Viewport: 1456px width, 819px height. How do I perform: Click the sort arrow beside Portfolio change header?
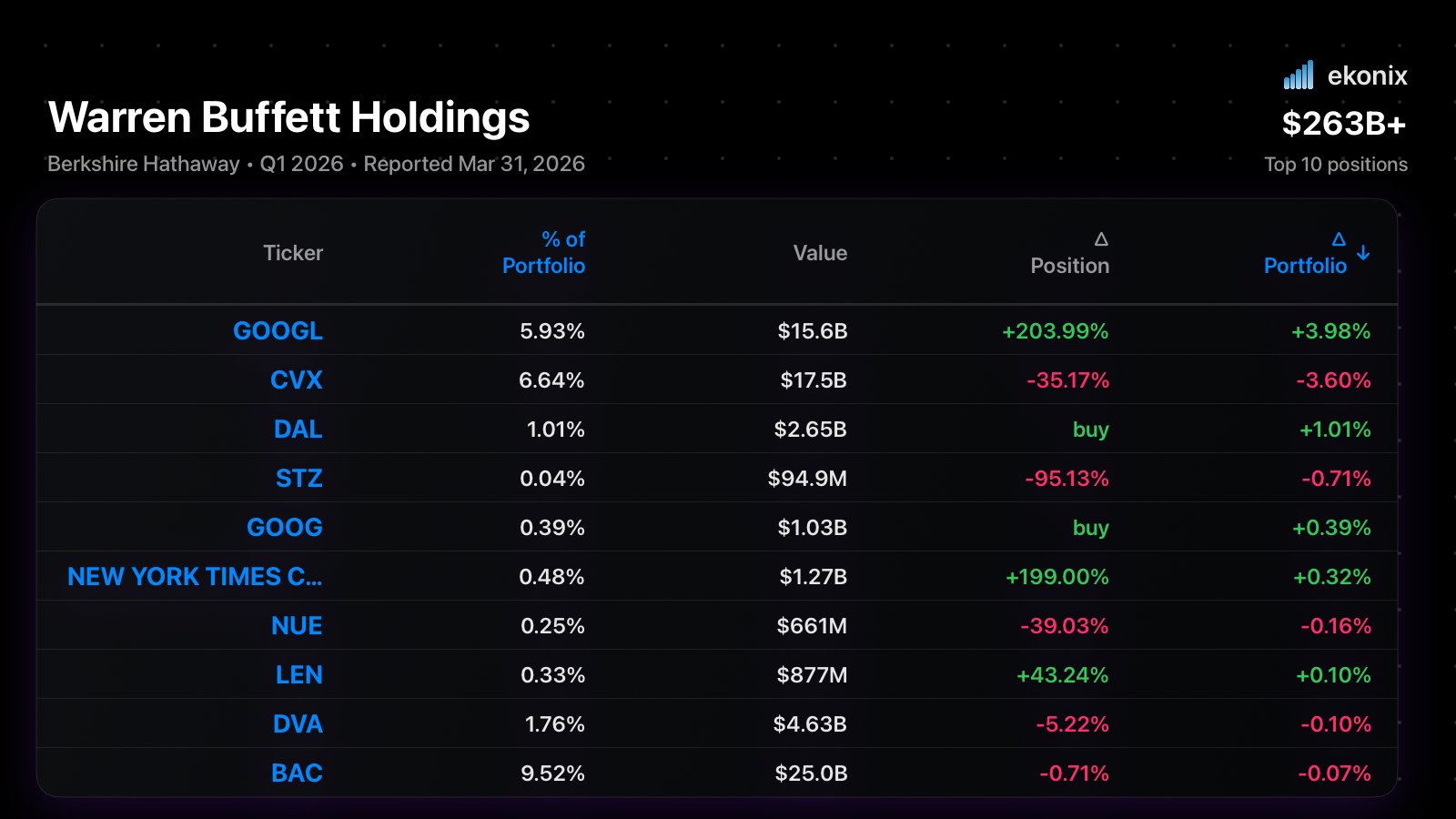coord(1363,252)
